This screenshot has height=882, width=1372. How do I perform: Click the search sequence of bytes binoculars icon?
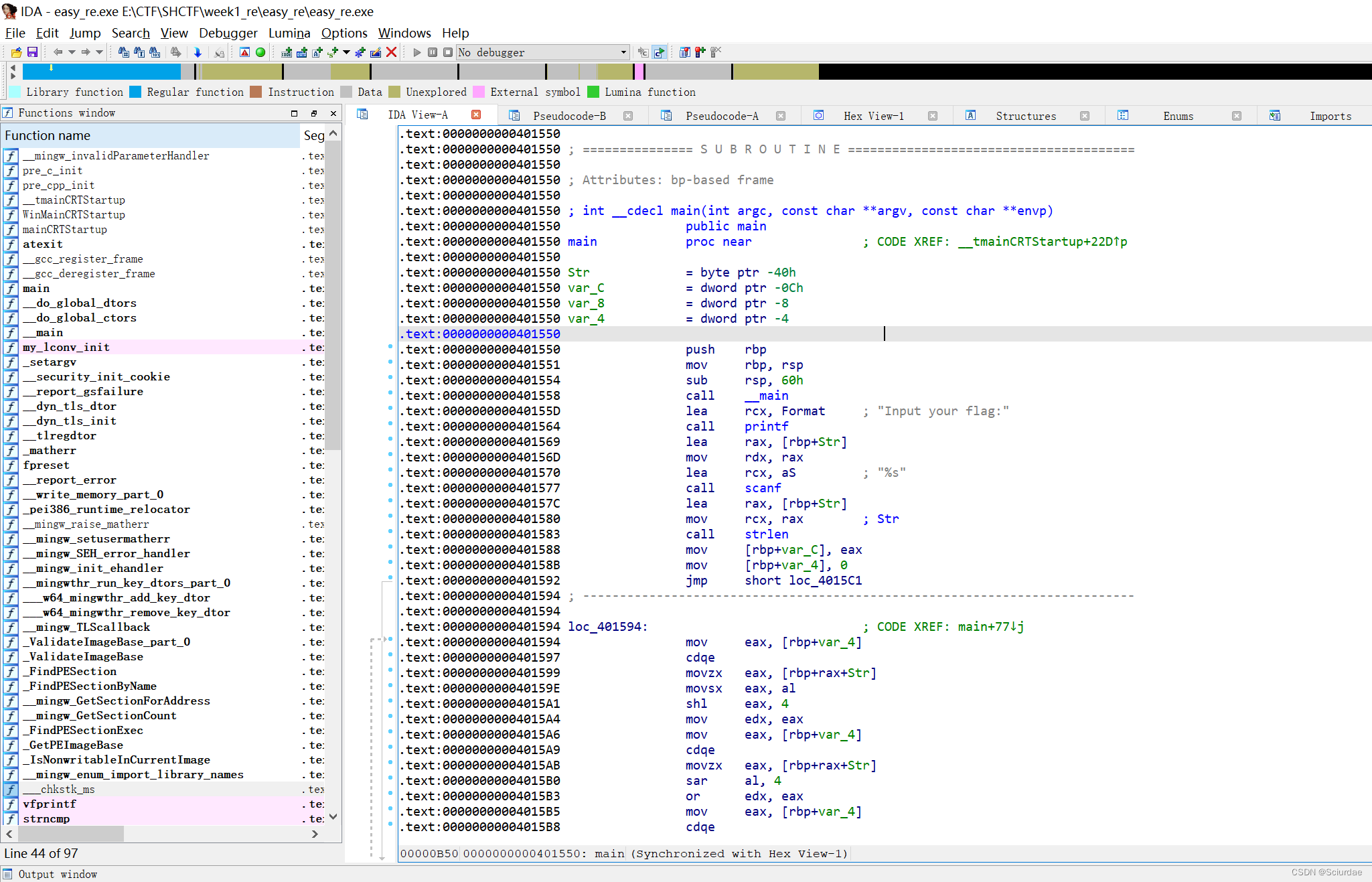pyautogui.click(x=155, y=52)
